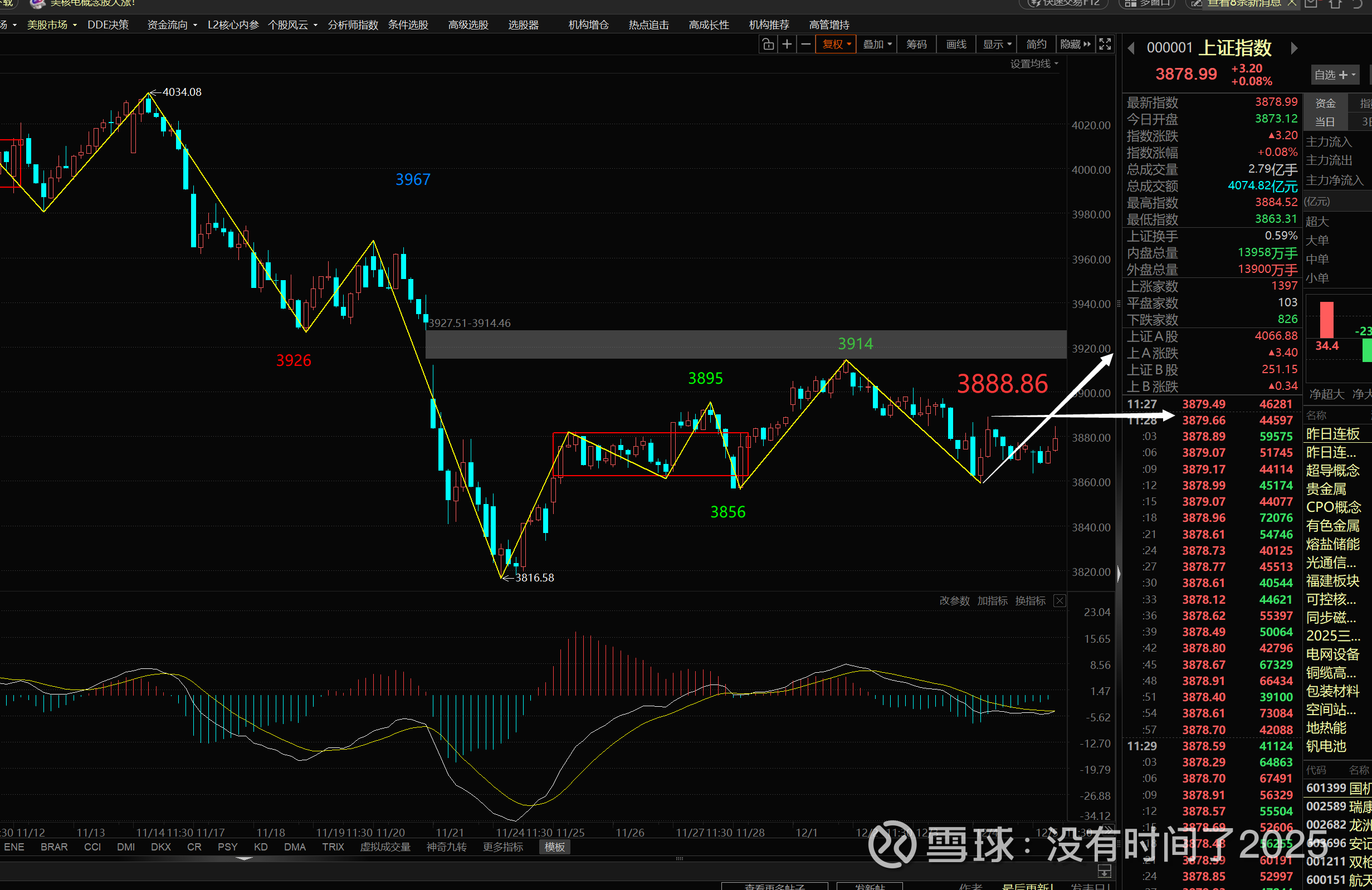This screenshot has width=1372, height=890.
Task: Click the fullscreen expand icon
Action: coord(1105,45)
